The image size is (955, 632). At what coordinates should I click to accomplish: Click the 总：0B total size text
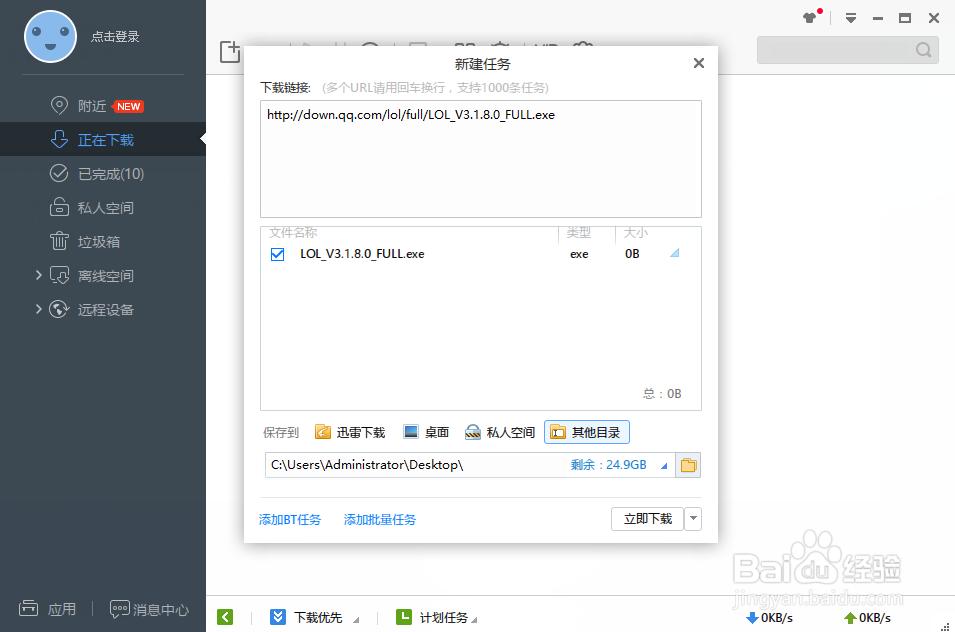pos(662,393)
